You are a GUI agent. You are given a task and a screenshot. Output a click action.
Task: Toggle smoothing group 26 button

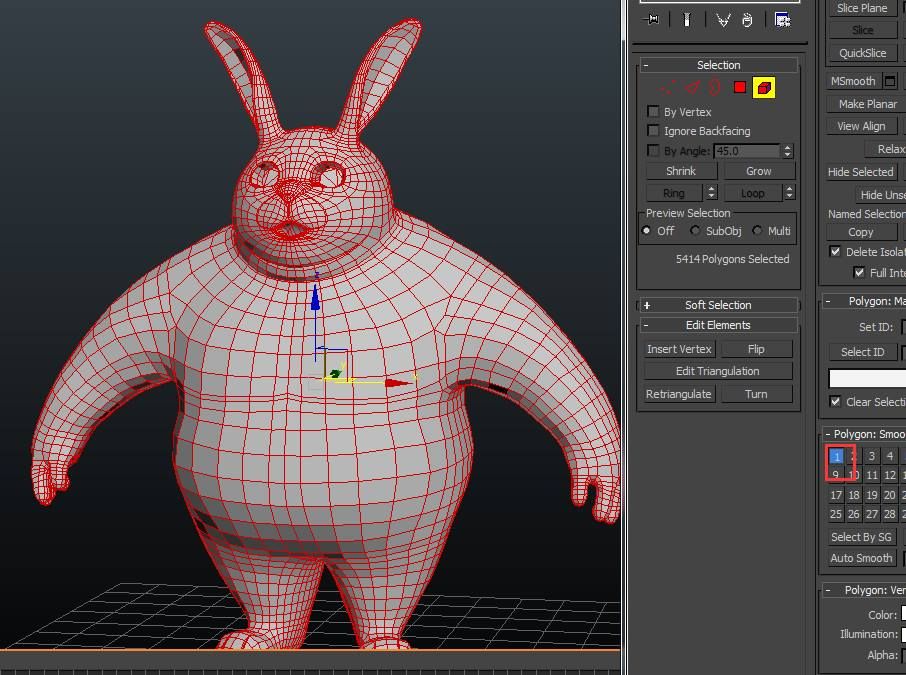(854, 514)
